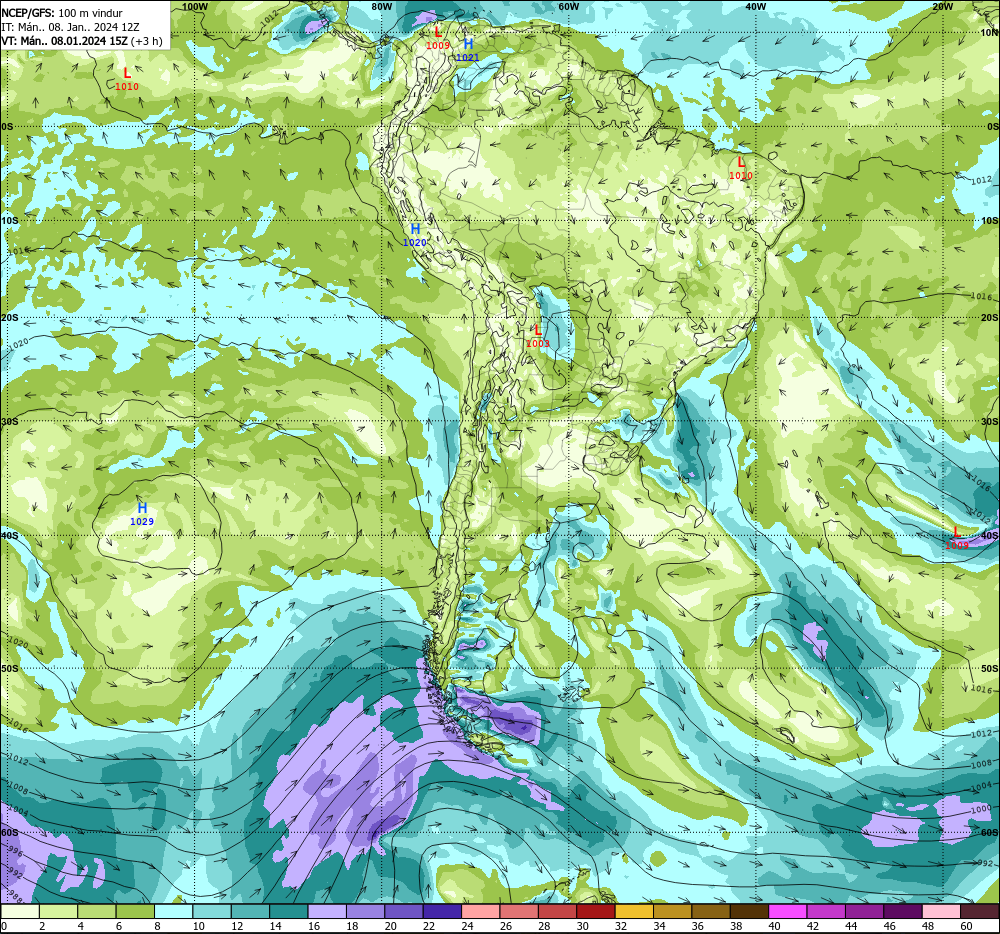Click the legend value label '32'
The height and width of the screenshot is (934, 1000).
[x=621, y=926]
